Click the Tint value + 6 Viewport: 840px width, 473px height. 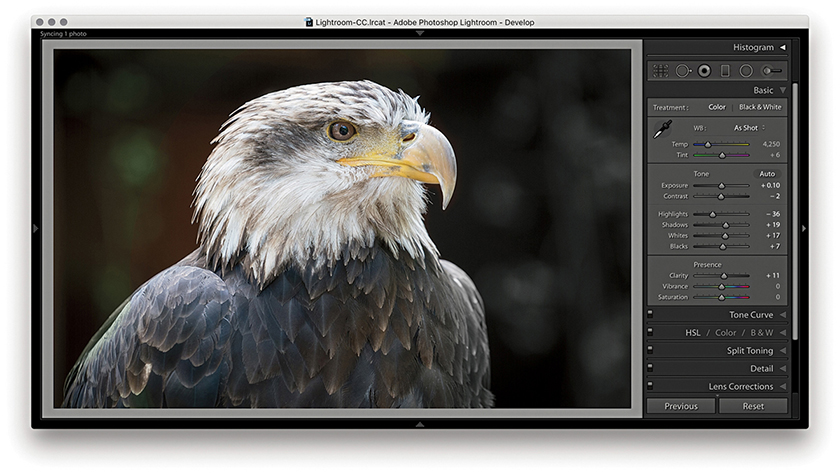[775, 155]
